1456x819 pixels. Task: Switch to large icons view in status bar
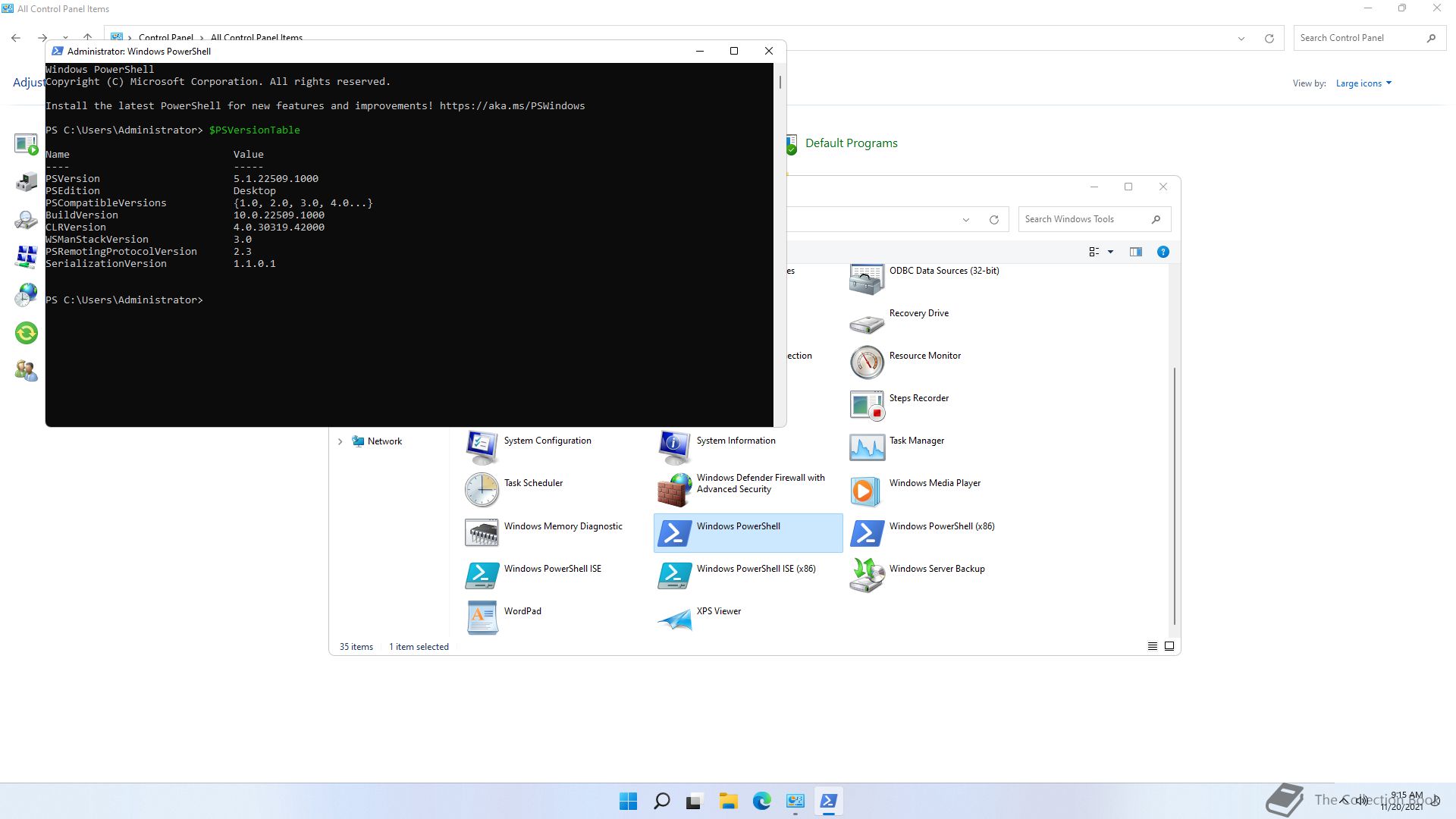point(1169,647)
